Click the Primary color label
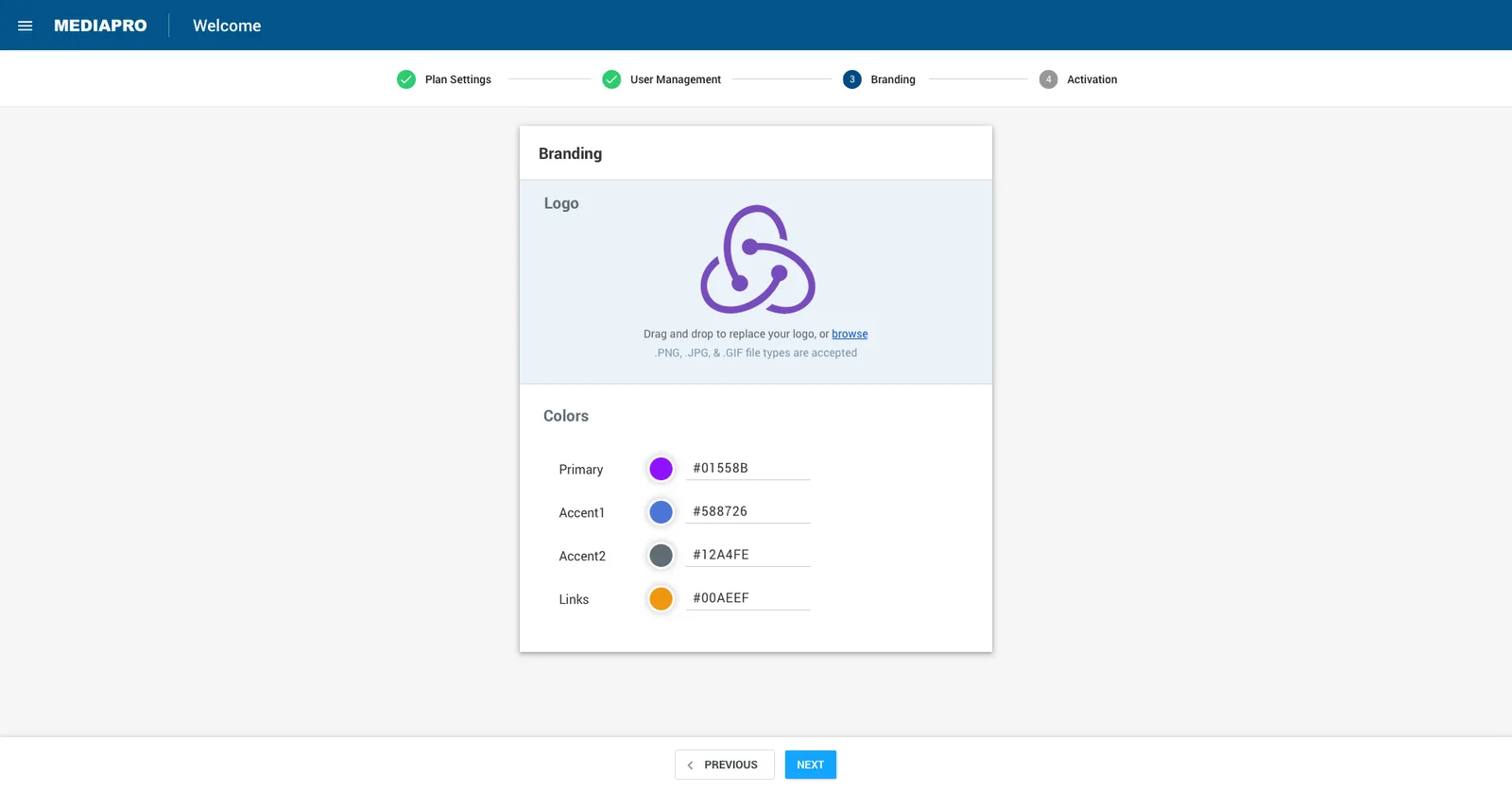Viewport: 1512px width, 792px height. click(x=581, y=470)
